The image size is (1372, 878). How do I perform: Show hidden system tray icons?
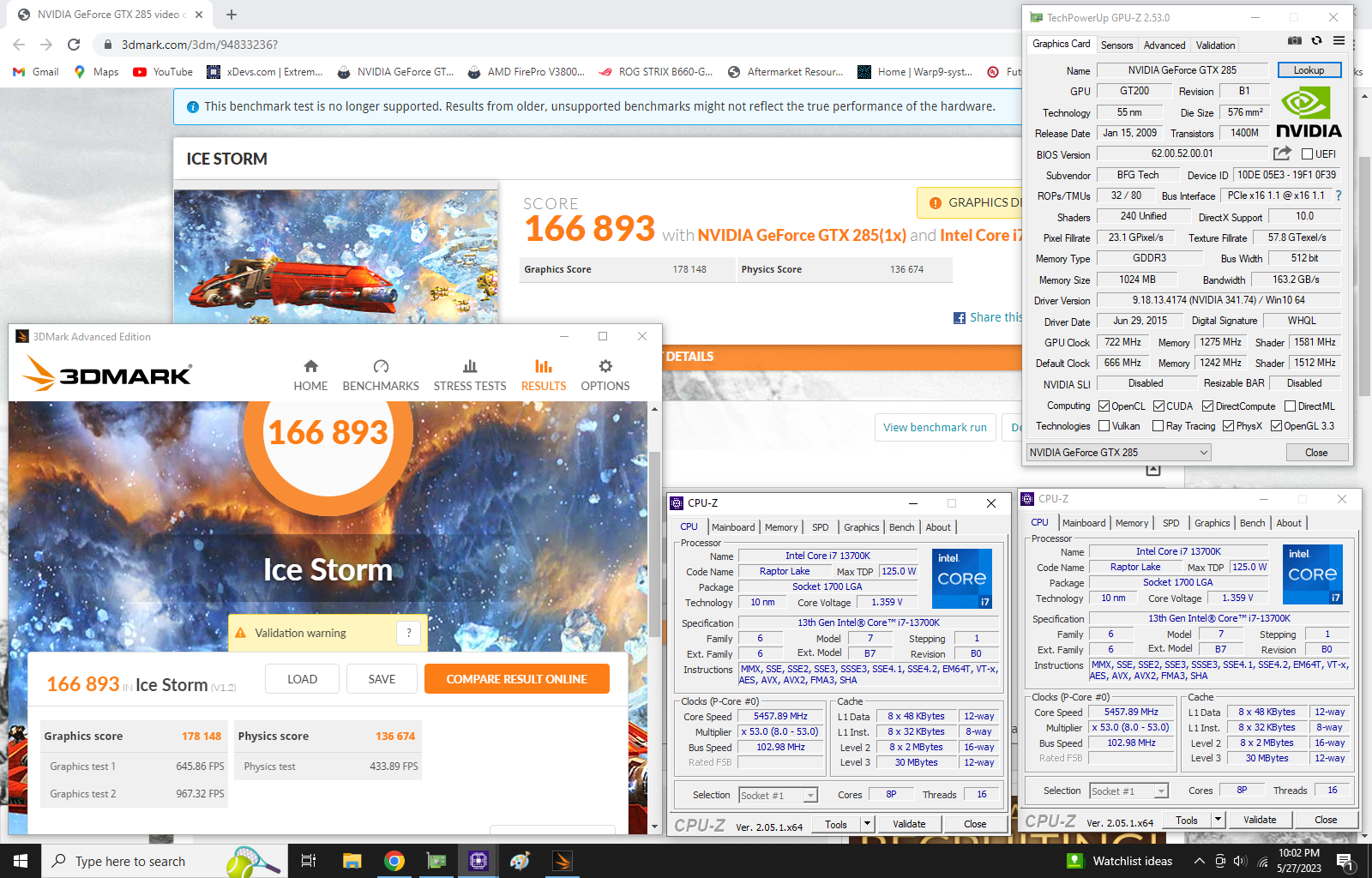pyautogui.click(x=1199, y=861)
